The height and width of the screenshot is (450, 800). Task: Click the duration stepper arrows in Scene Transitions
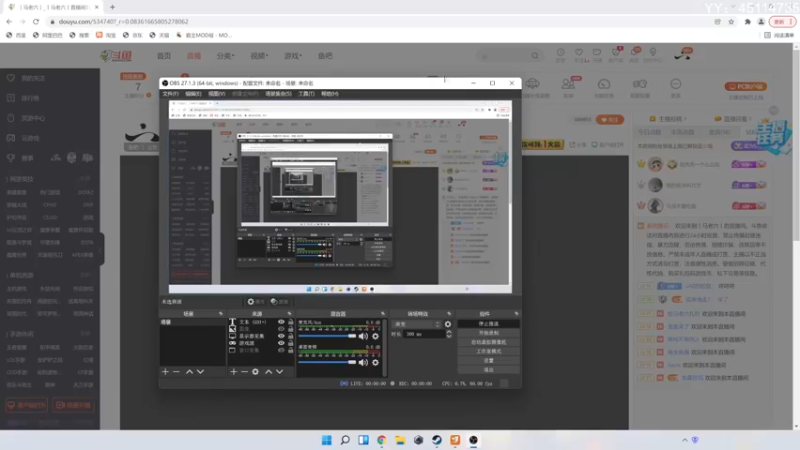449,334
